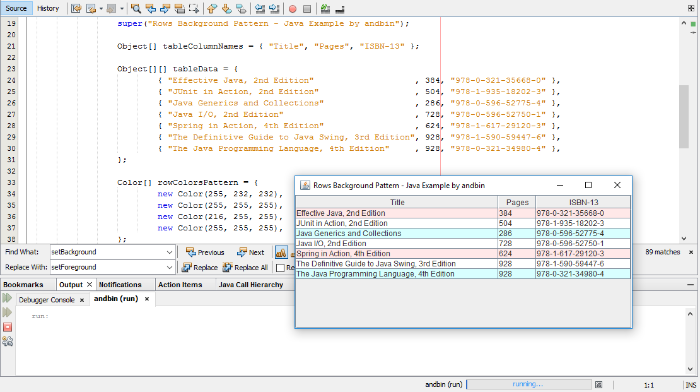The height and width of the screenshot is (392, 700).
Task: Close the Debugger Console output tab
Action: 82,300
